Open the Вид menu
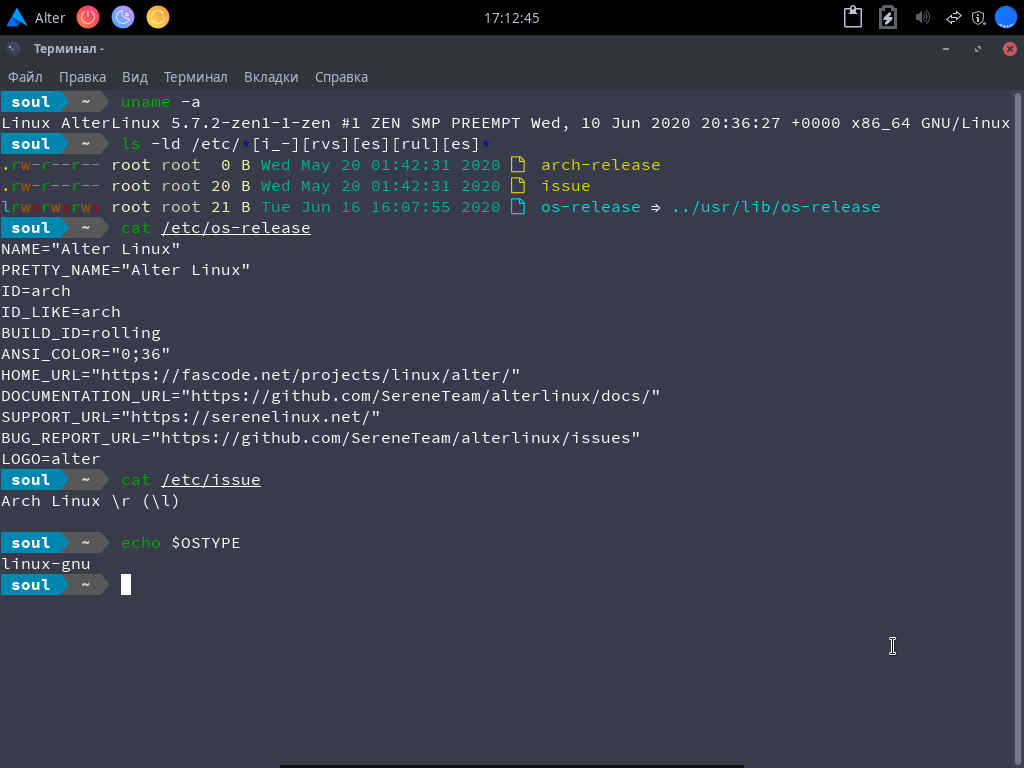1024x768 pixels. (x=135, y=77)
